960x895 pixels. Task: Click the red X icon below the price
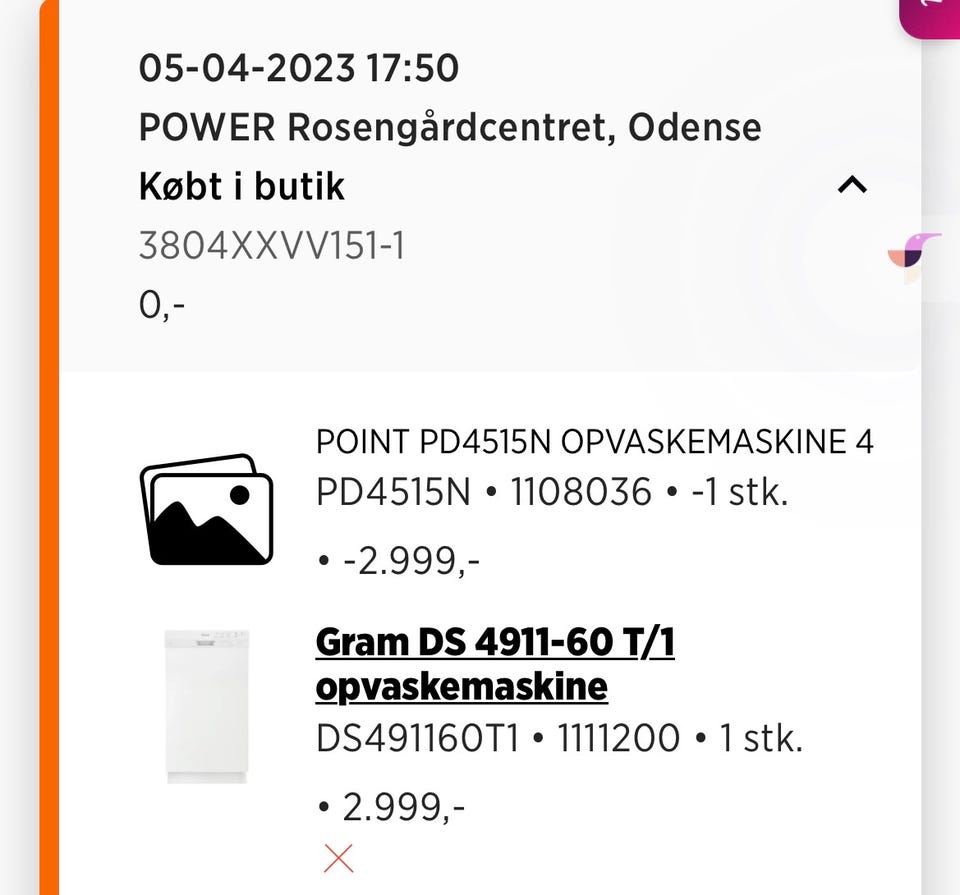(338, 858)
